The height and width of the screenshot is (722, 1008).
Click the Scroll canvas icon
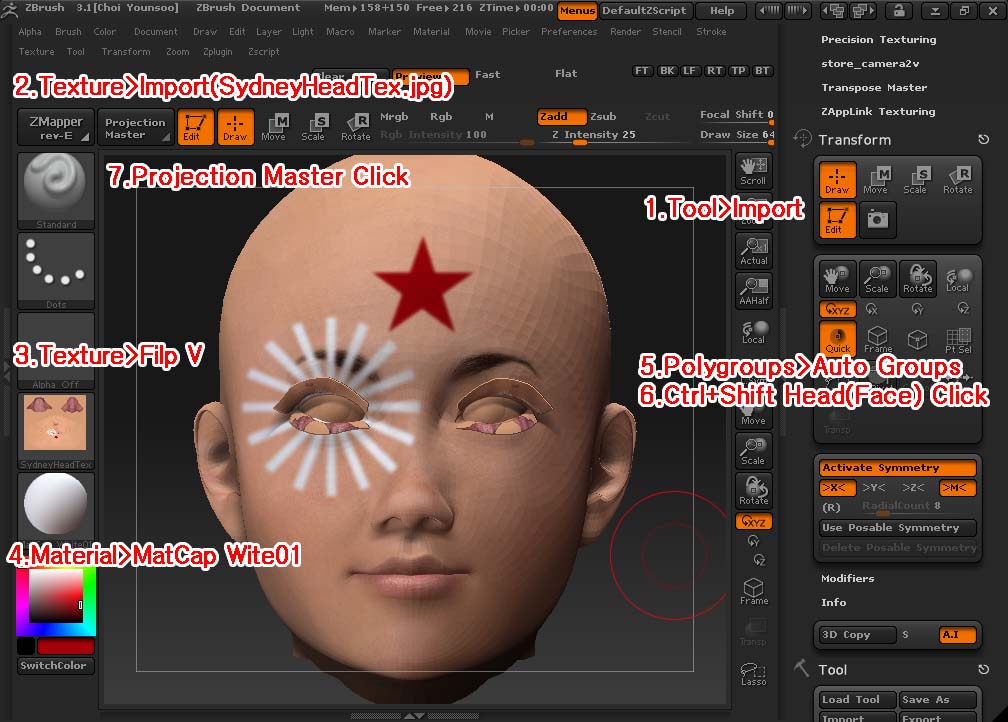coord(753,171)
